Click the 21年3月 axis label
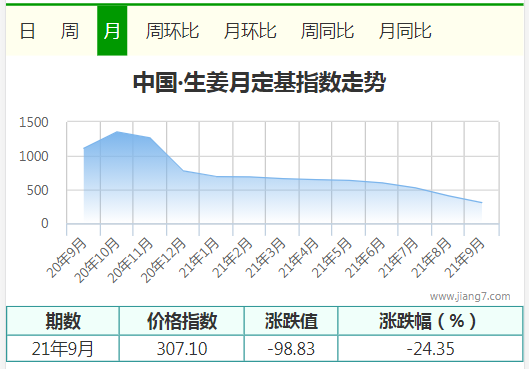The height and width of the screenshot is (369, 529). [266, 258]
